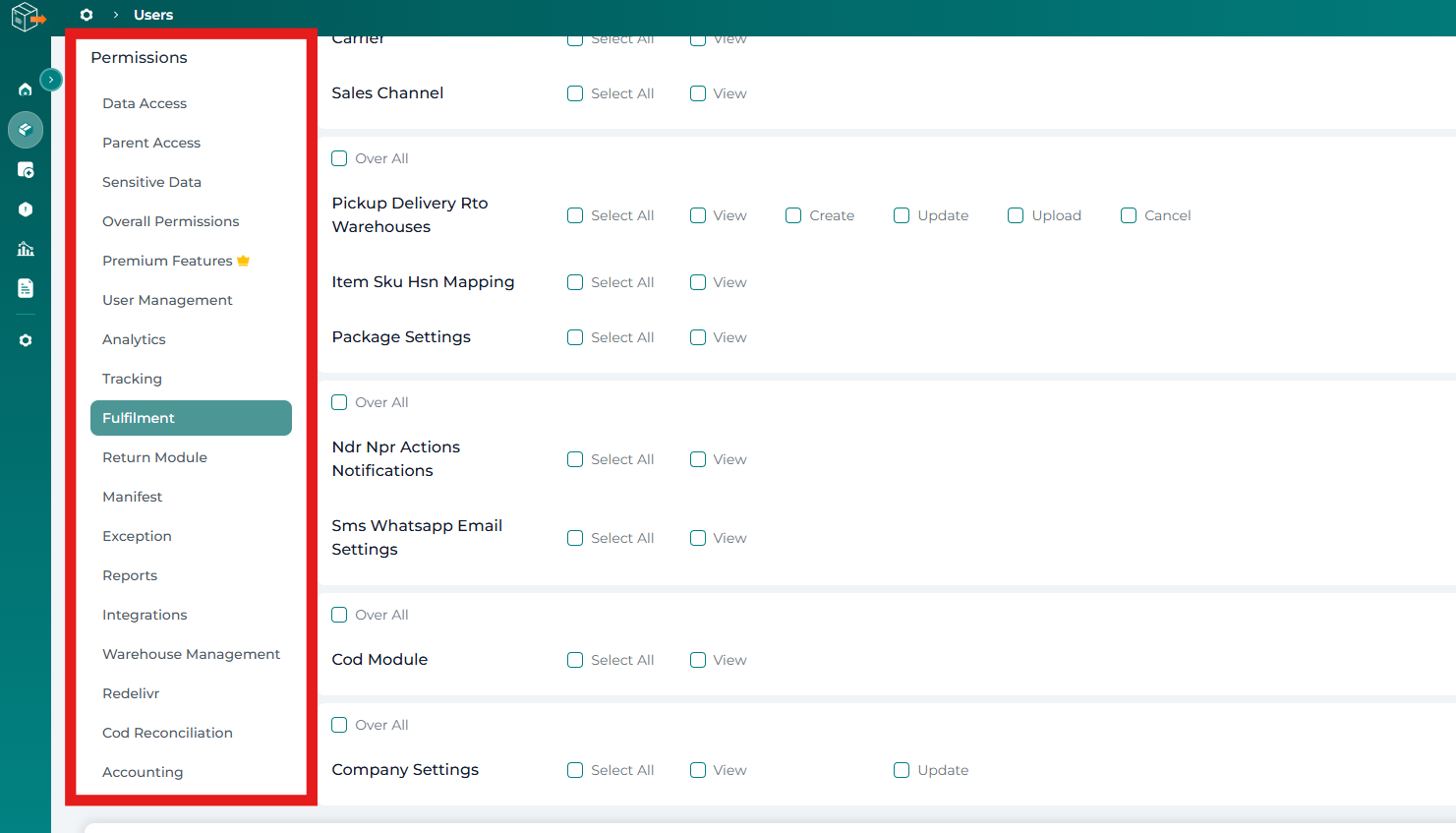This screenshot has height=833, width=1456.
Task: Click the Users breadcrumb link
Action: coord(153,15)
